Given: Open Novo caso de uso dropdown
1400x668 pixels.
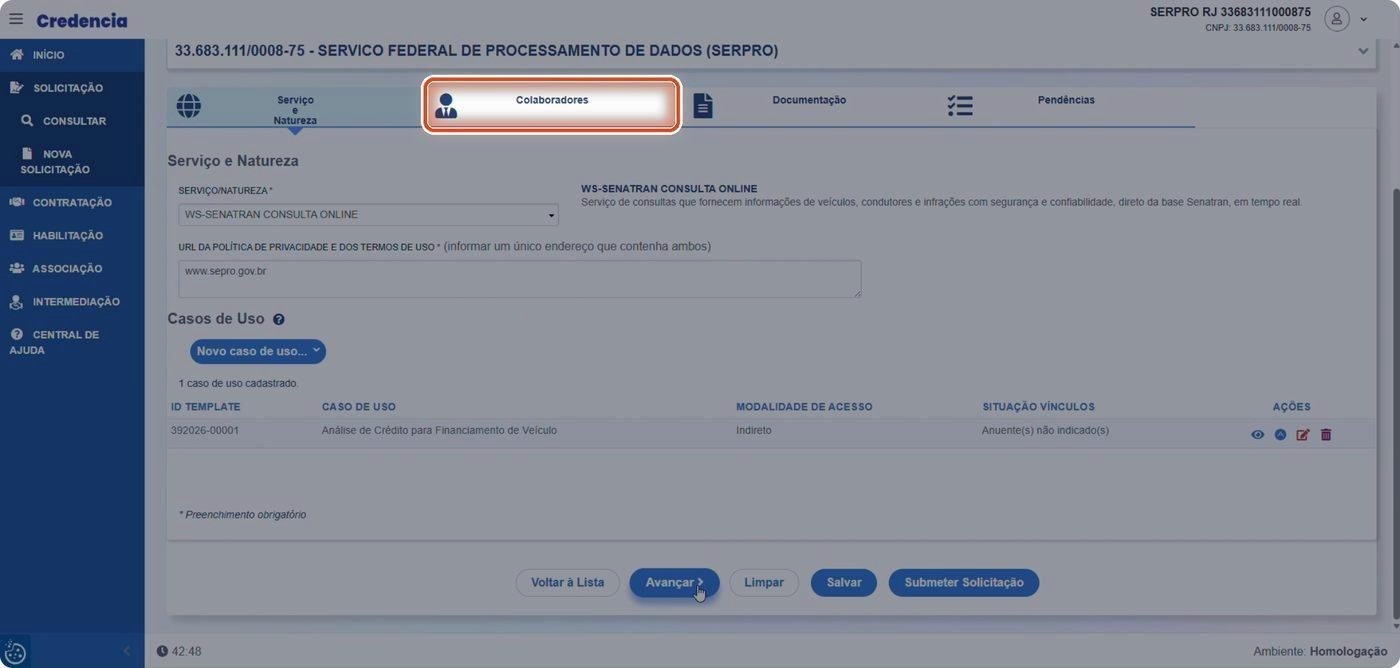Looking at the screenshot, I should [x=258, y=351].
